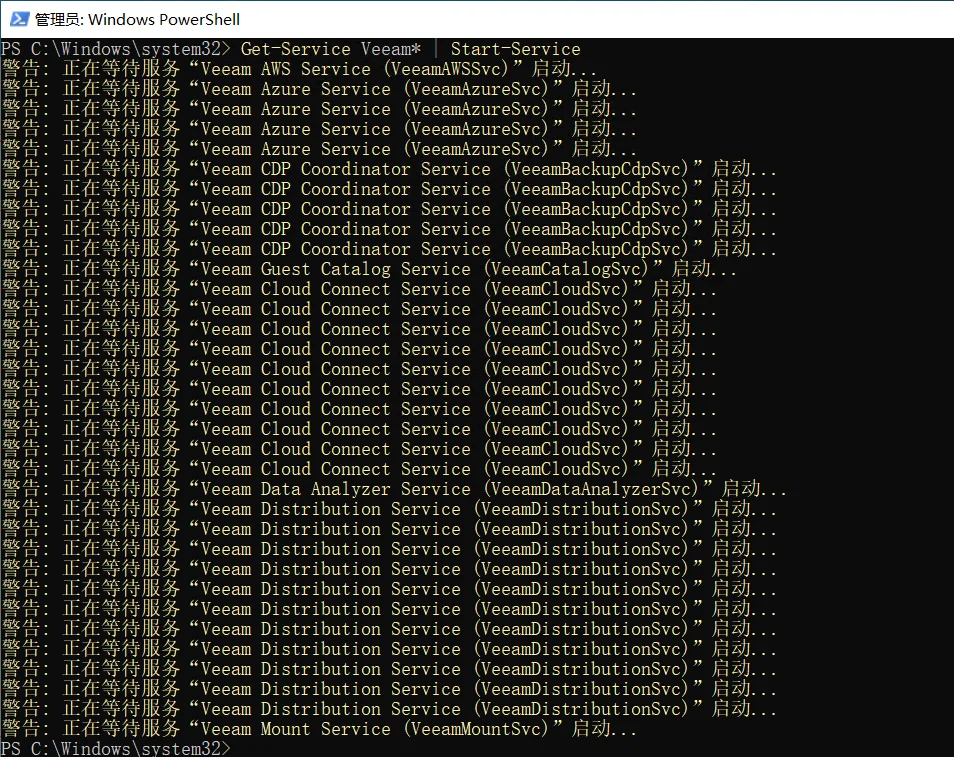Click the Get-Service word in the command
Image resolution: width=954 pixels, height=757 pixels.
[x=295, y=49]
